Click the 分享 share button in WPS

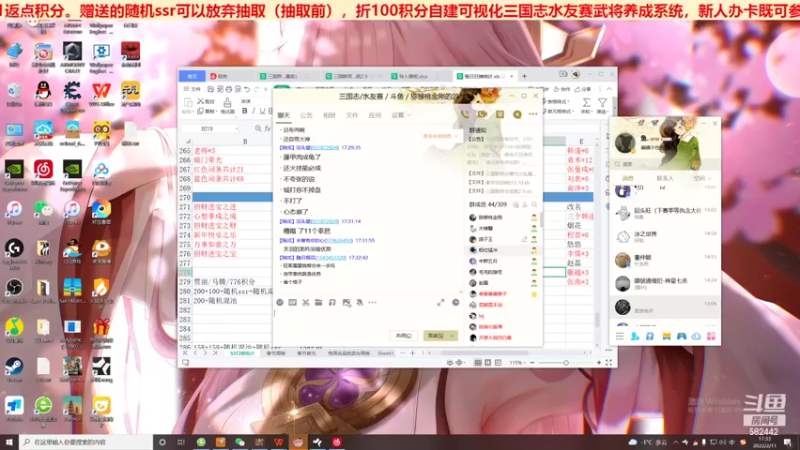pos(583,89)
